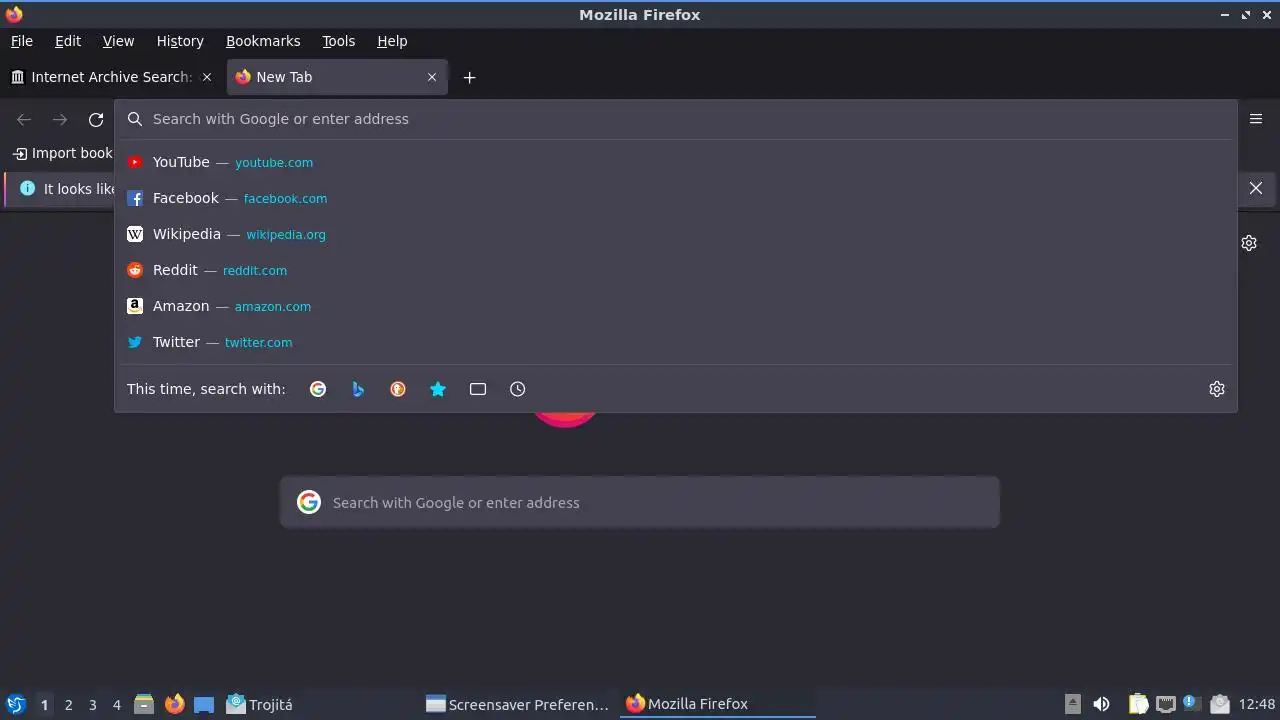
Task: Open the clipboard manager tray icon
Action: (x=1139, y=704)
